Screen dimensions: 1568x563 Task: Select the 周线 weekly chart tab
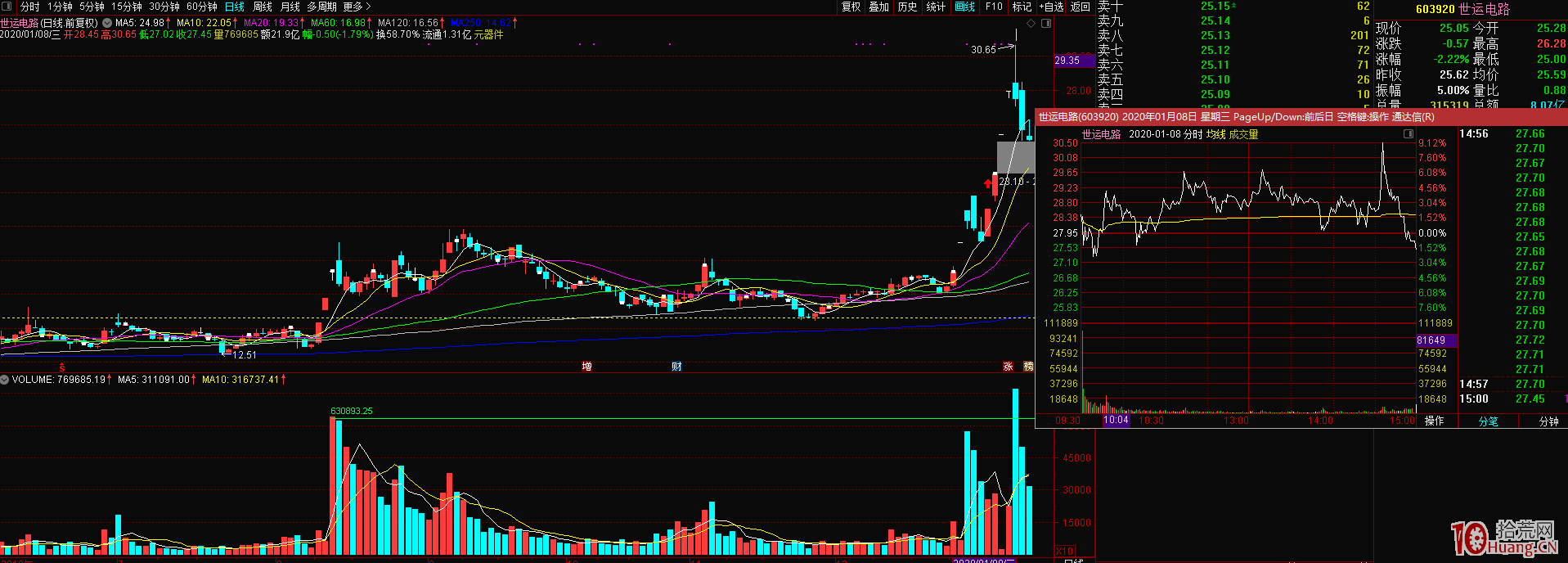263,7
